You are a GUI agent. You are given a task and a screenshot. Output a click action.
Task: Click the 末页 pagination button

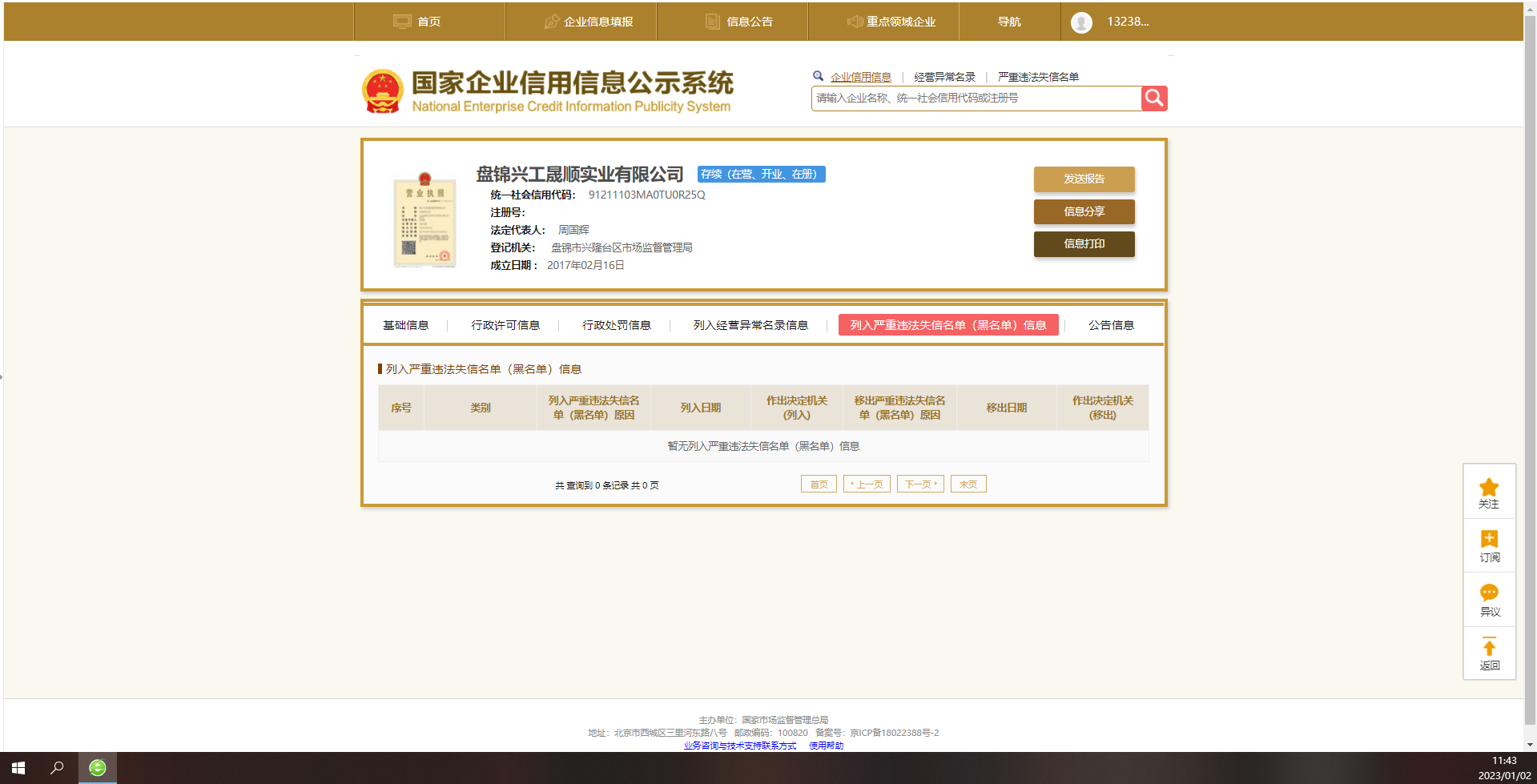[x=968, y=484]
